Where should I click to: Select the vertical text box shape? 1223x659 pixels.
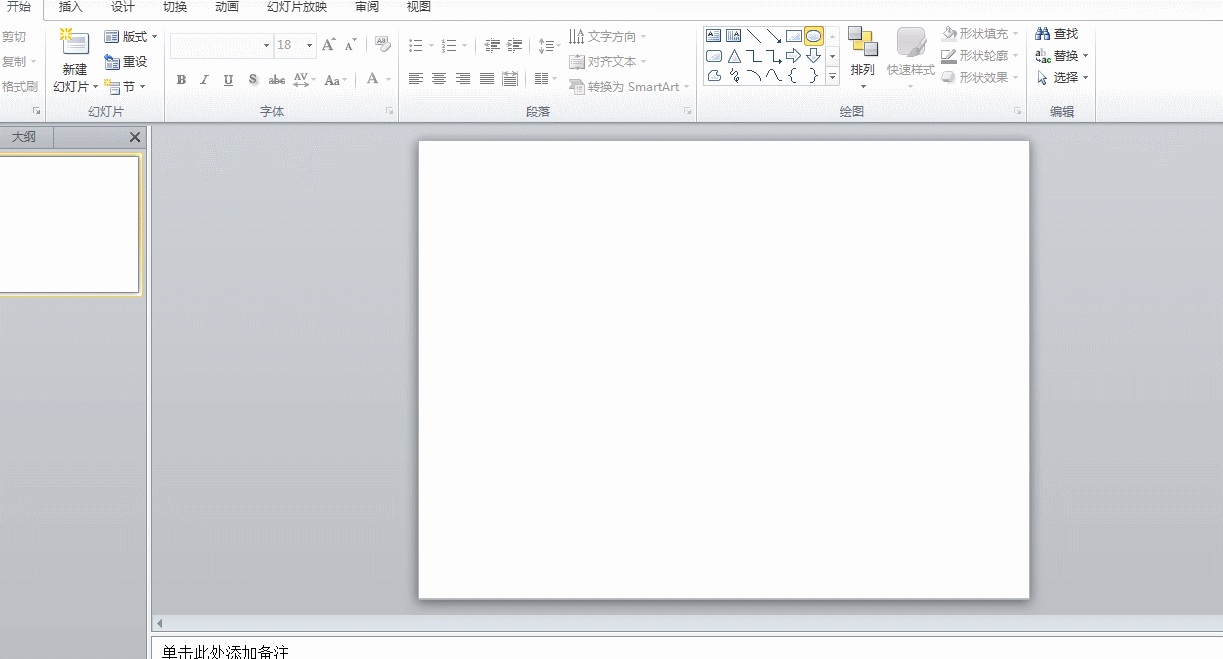(734, 36)
